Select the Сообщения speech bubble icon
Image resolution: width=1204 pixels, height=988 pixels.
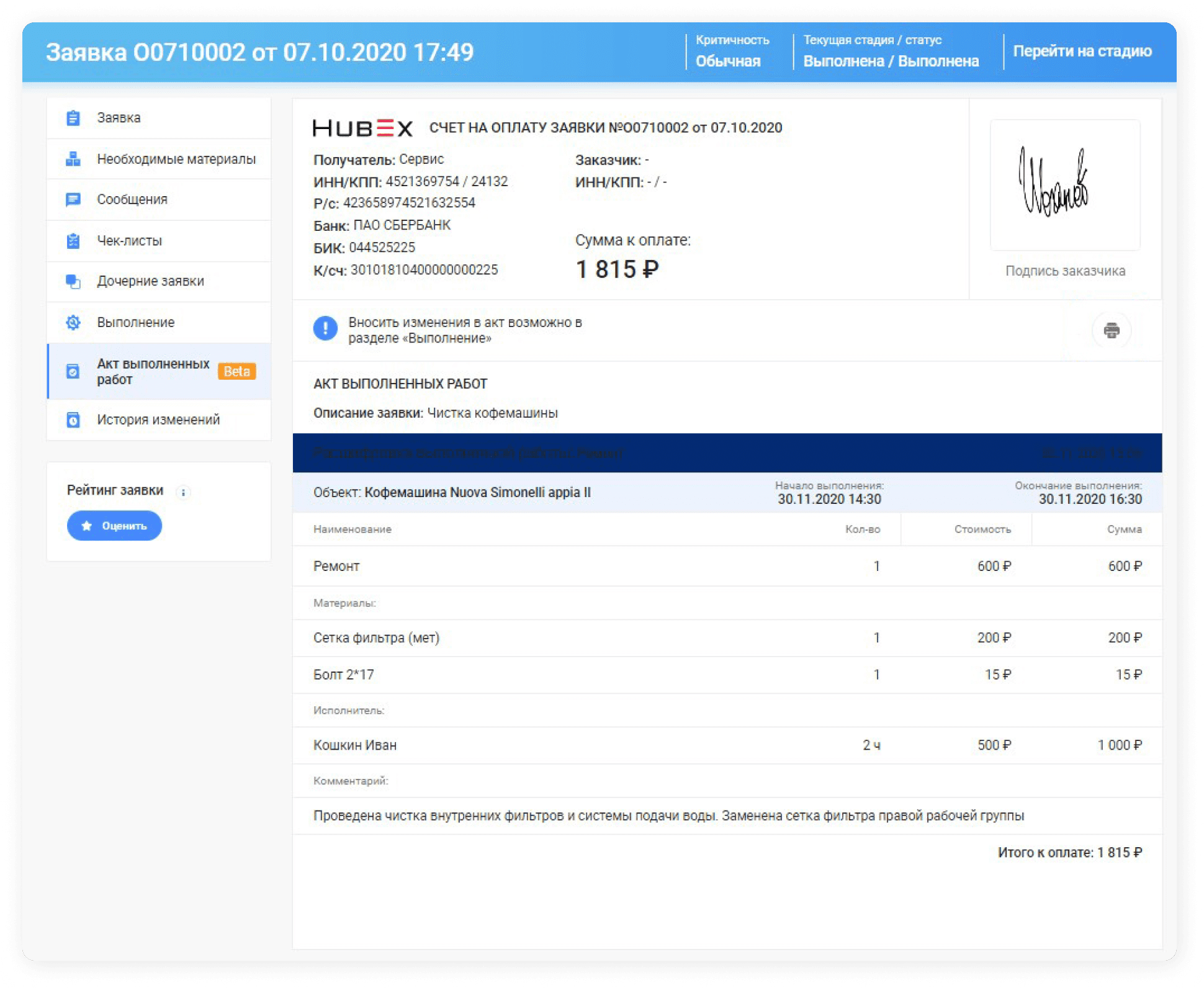coord(74,199)
